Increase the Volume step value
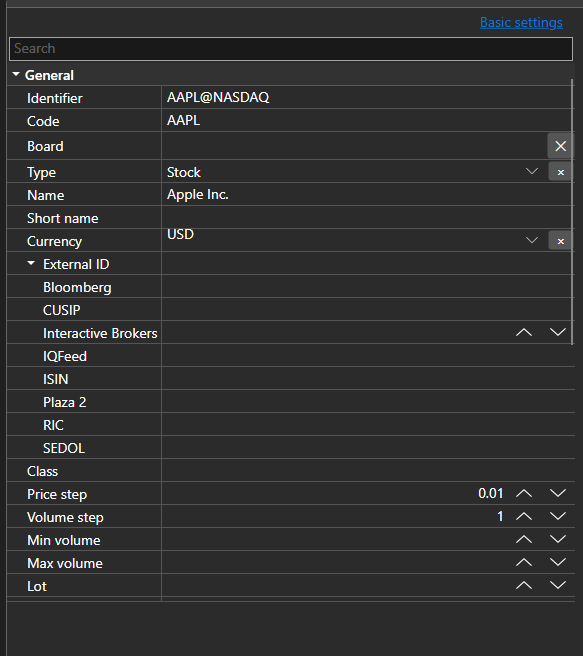583x656 pixels. (524, 517)
